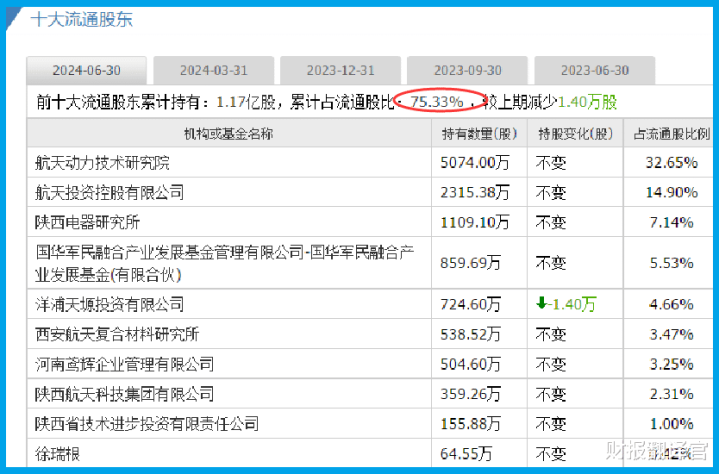Click the 持股变化(股) column header
The width and height of the screenshot is (719, 474).
click(x=575, y=134)
